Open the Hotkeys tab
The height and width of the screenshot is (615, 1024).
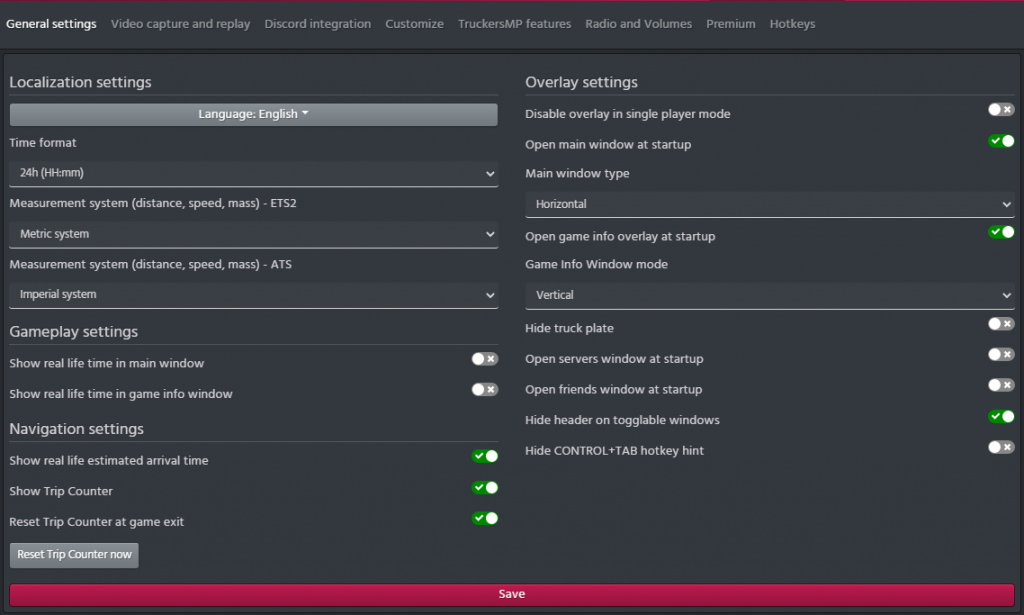click(792, 24)
